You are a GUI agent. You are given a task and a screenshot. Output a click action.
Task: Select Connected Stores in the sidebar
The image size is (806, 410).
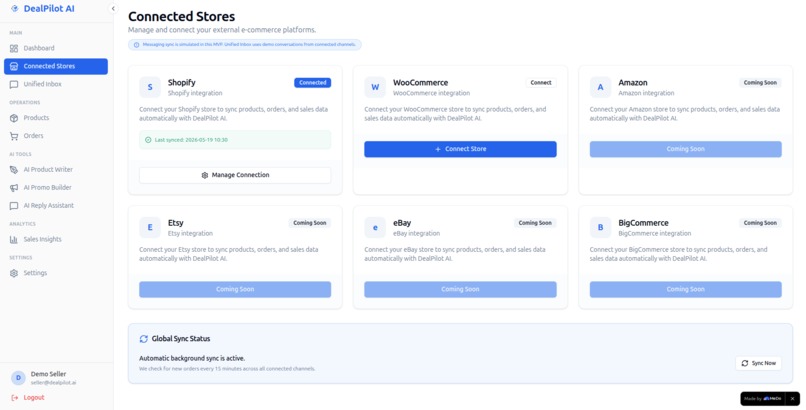(x=56, y=66)
